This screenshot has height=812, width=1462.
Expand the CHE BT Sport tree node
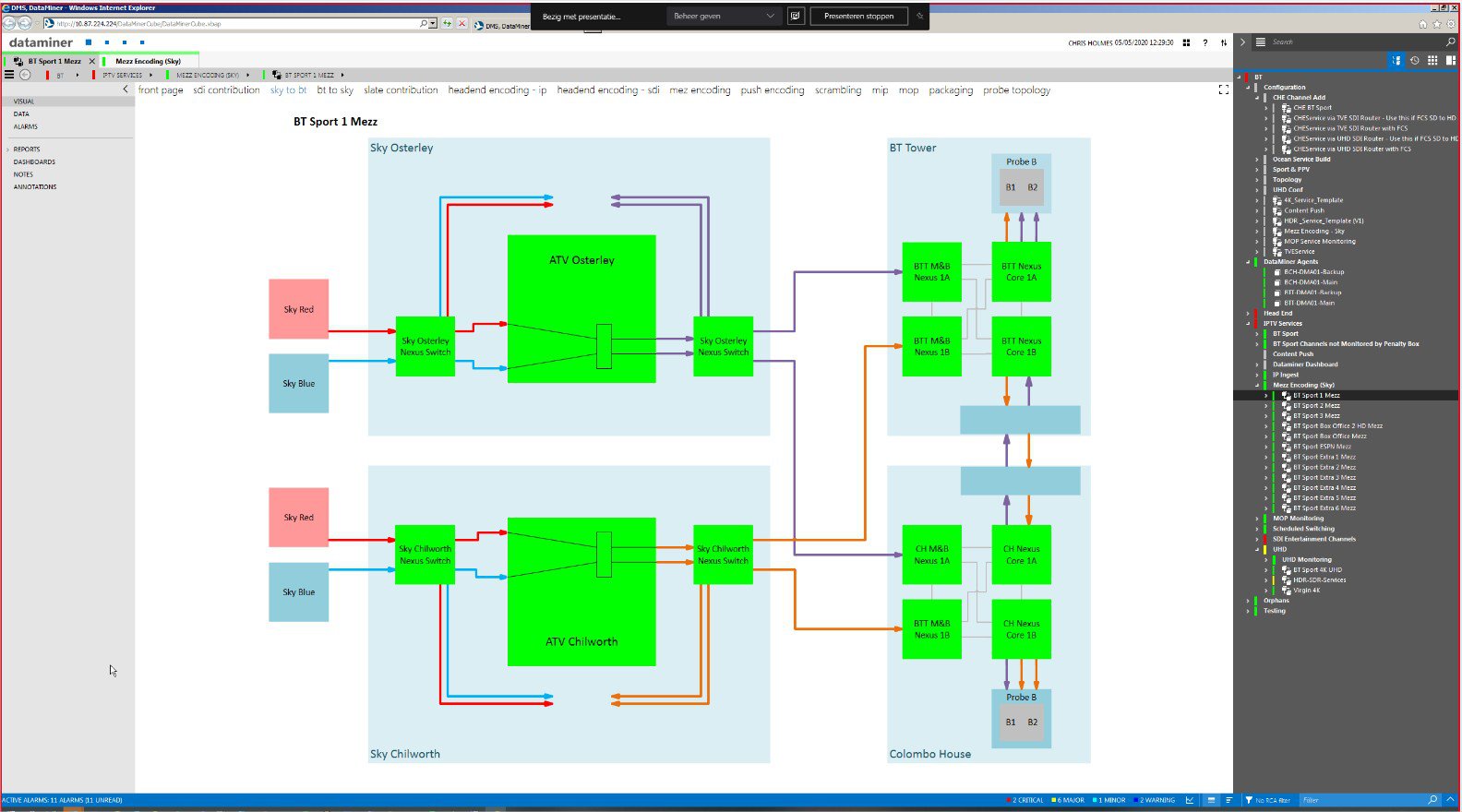coord(1266,108)
